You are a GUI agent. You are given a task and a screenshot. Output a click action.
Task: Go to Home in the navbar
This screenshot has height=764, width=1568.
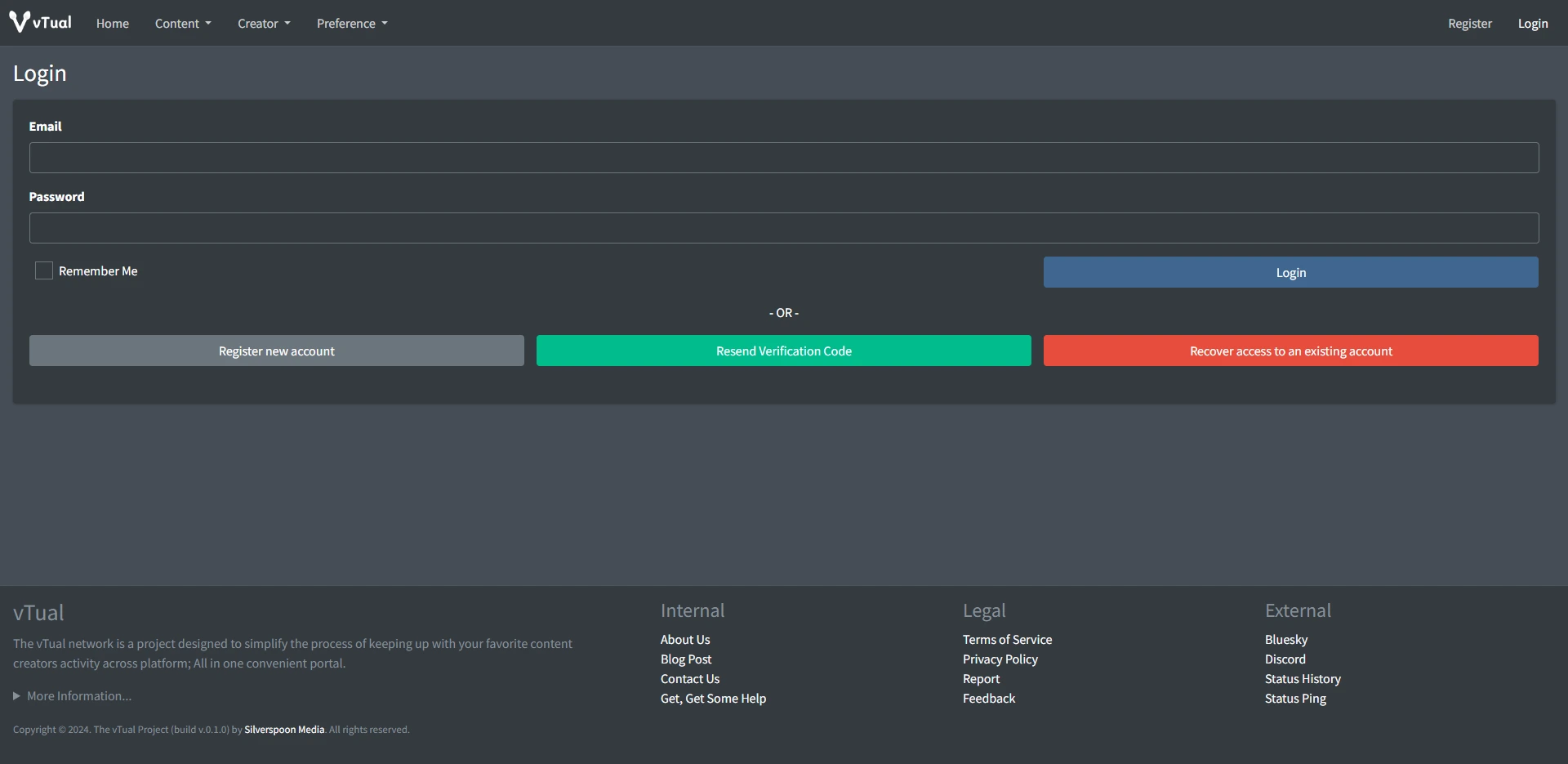click(x=113, y=24)
